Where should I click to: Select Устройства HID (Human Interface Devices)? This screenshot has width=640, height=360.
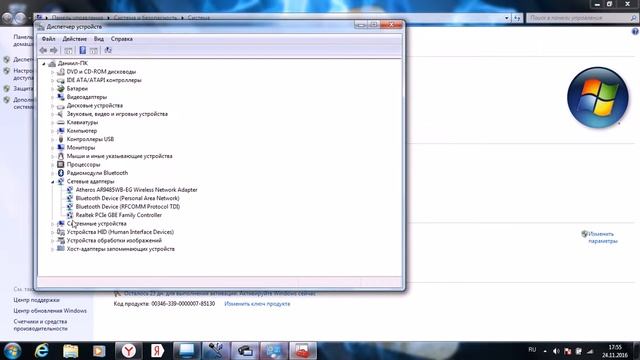pyautogui.click(x=120, y=232)
